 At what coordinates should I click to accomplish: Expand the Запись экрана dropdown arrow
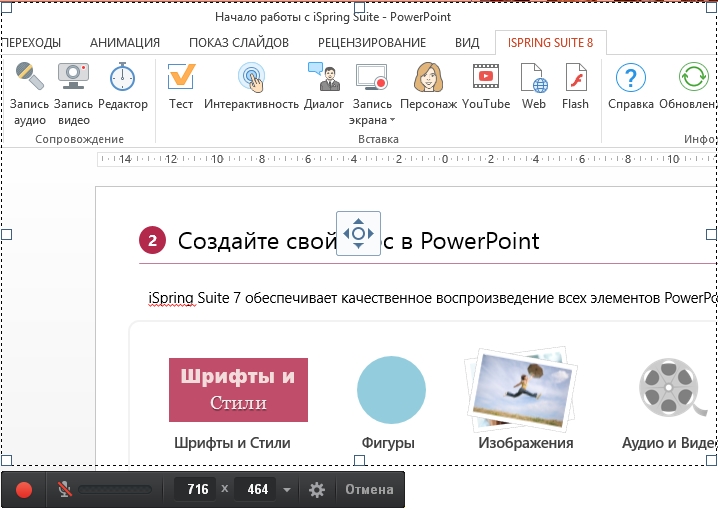(x=392, y=120)
